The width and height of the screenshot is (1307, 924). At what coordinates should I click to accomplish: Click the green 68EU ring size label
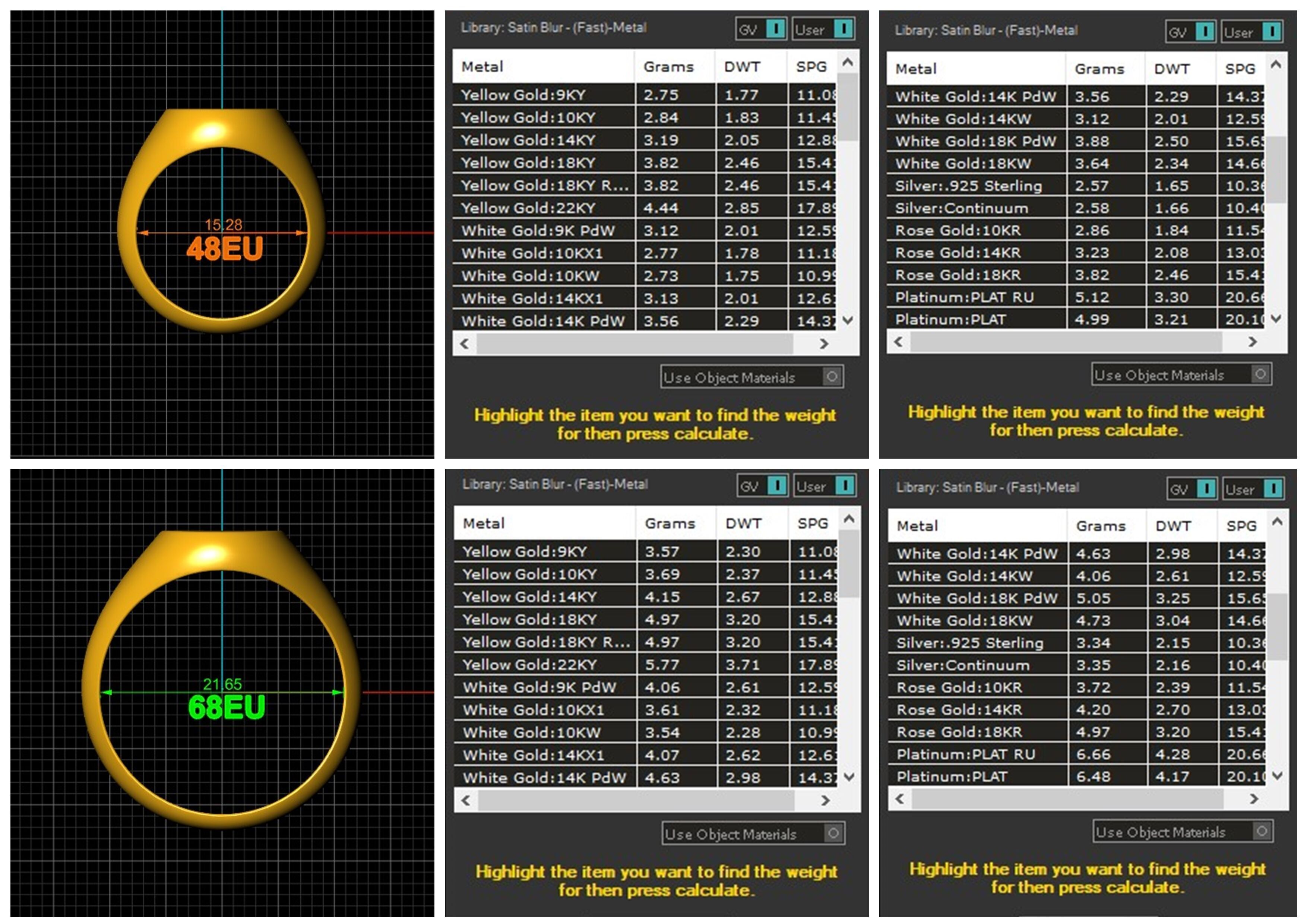(x=227, y=707)
